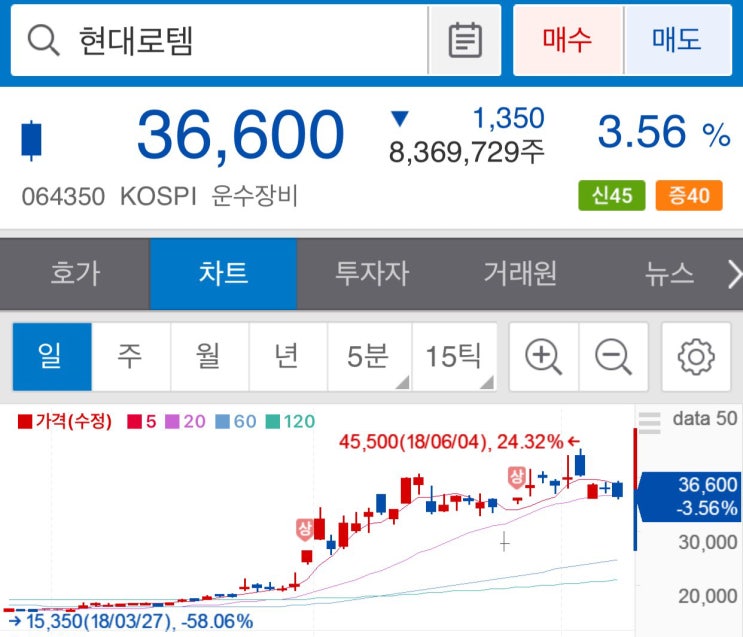Tap the green 신45 badge
Viewport: 743px width, 637px height.
[x=611, y=195]
